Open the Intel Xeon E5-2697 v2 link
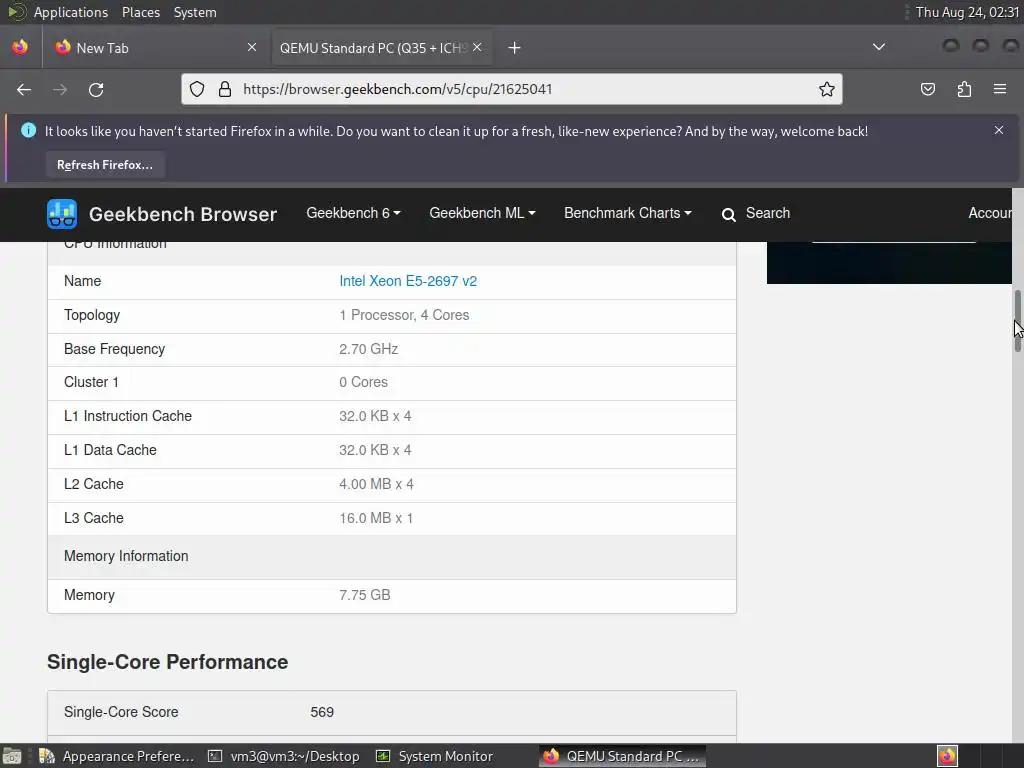This screenshot has width=1024, height=768. [408, 281]
